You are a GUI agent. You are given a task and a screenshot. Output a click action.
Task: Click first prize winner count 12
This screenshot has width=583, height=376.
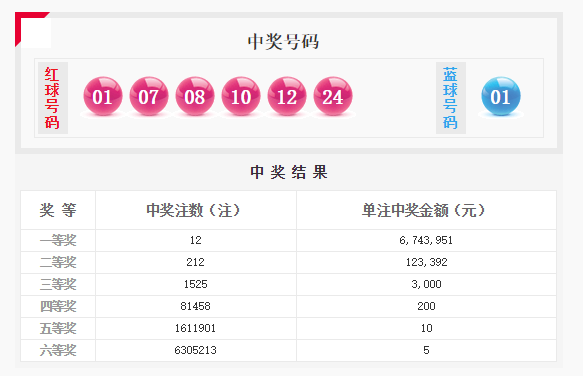pyautogui.click(x=196, y=240)
